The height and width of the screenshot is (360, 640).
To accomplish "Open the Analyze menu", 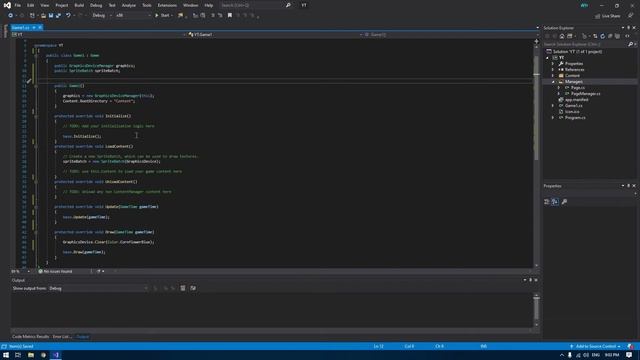I will pos(129,5).
